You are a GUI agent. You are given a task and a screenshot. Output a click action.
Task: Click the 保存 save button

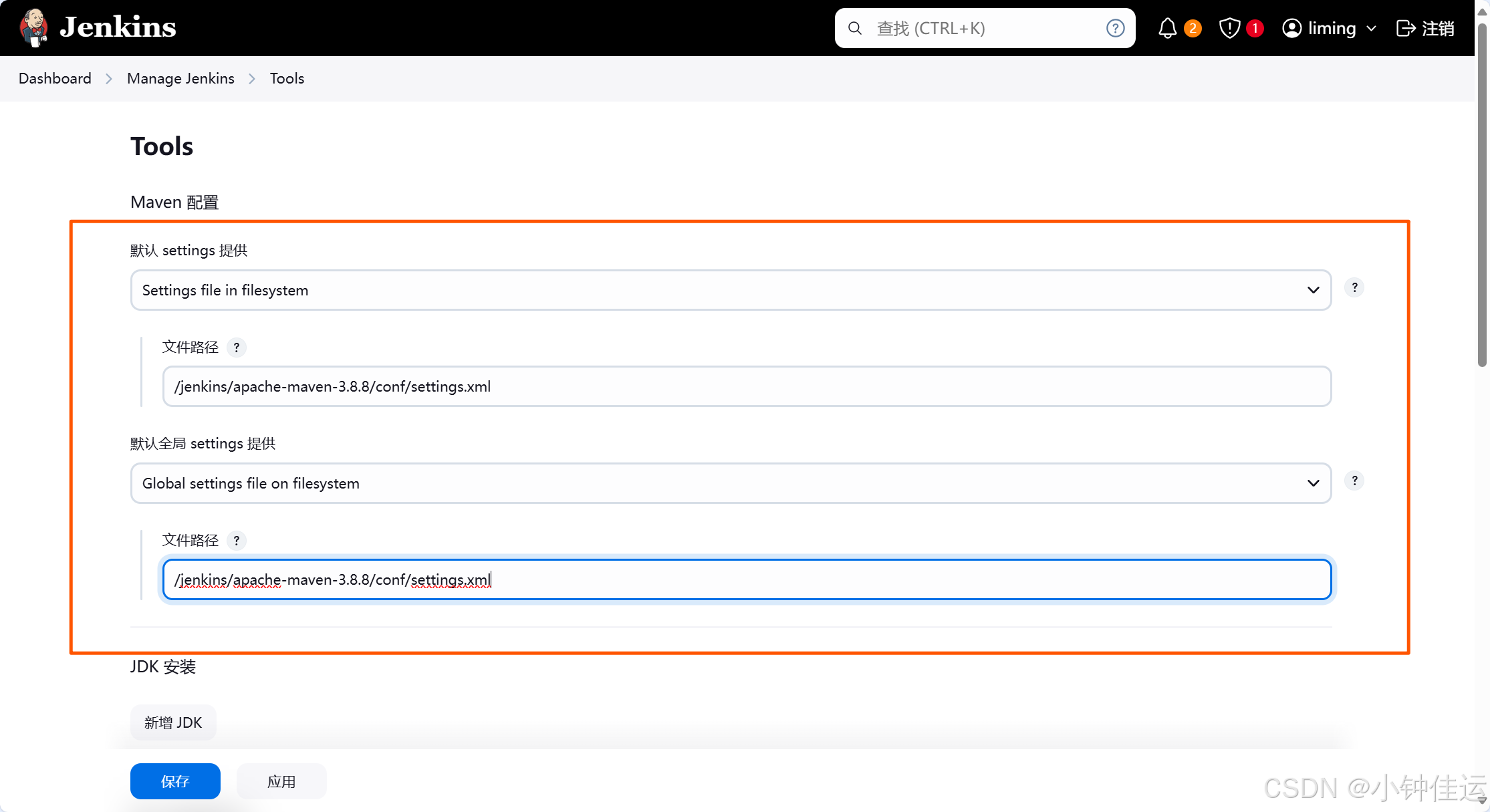pyautogui.click(x=175, y=781)
